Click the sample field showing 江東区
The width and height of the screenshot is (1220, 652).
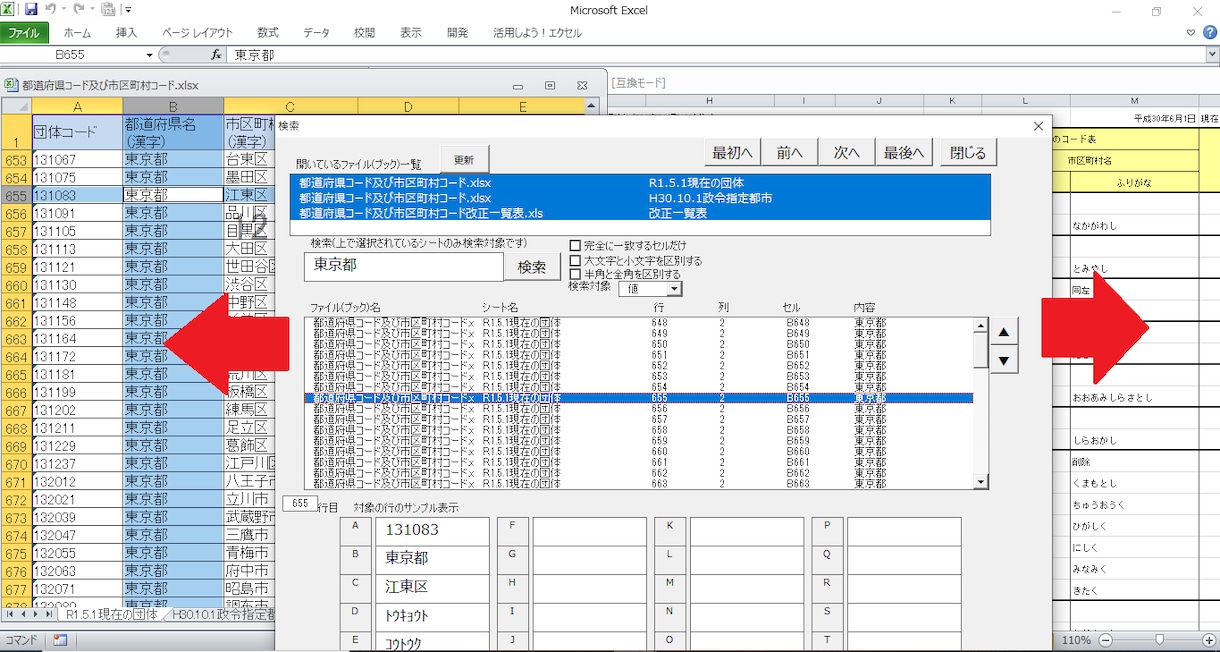click(x=433, y=587)
